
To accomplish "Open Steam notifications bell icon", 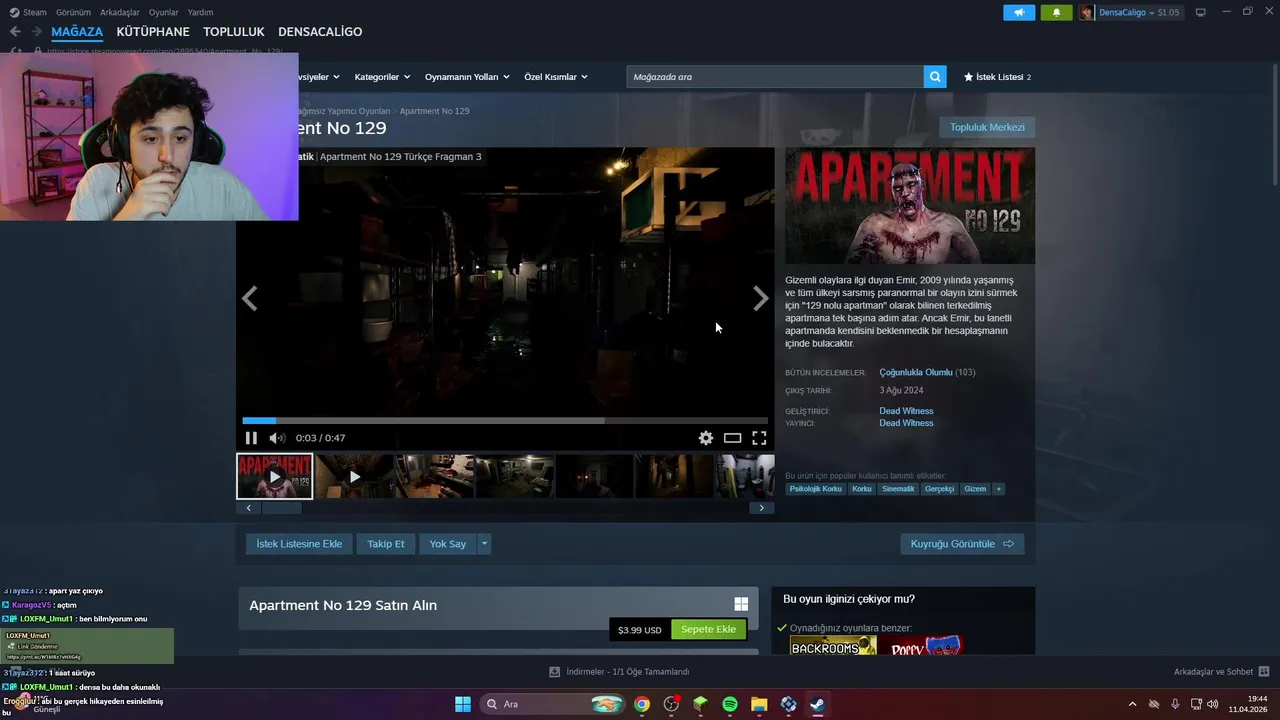I will 1056,12.
